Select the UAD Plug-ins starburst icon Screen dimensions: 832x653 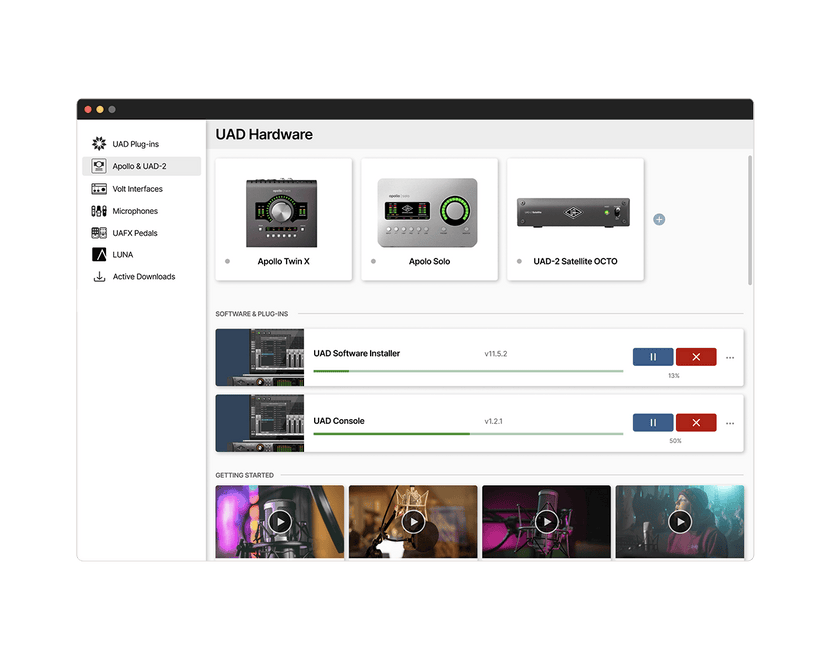click(x=98, y=143)
